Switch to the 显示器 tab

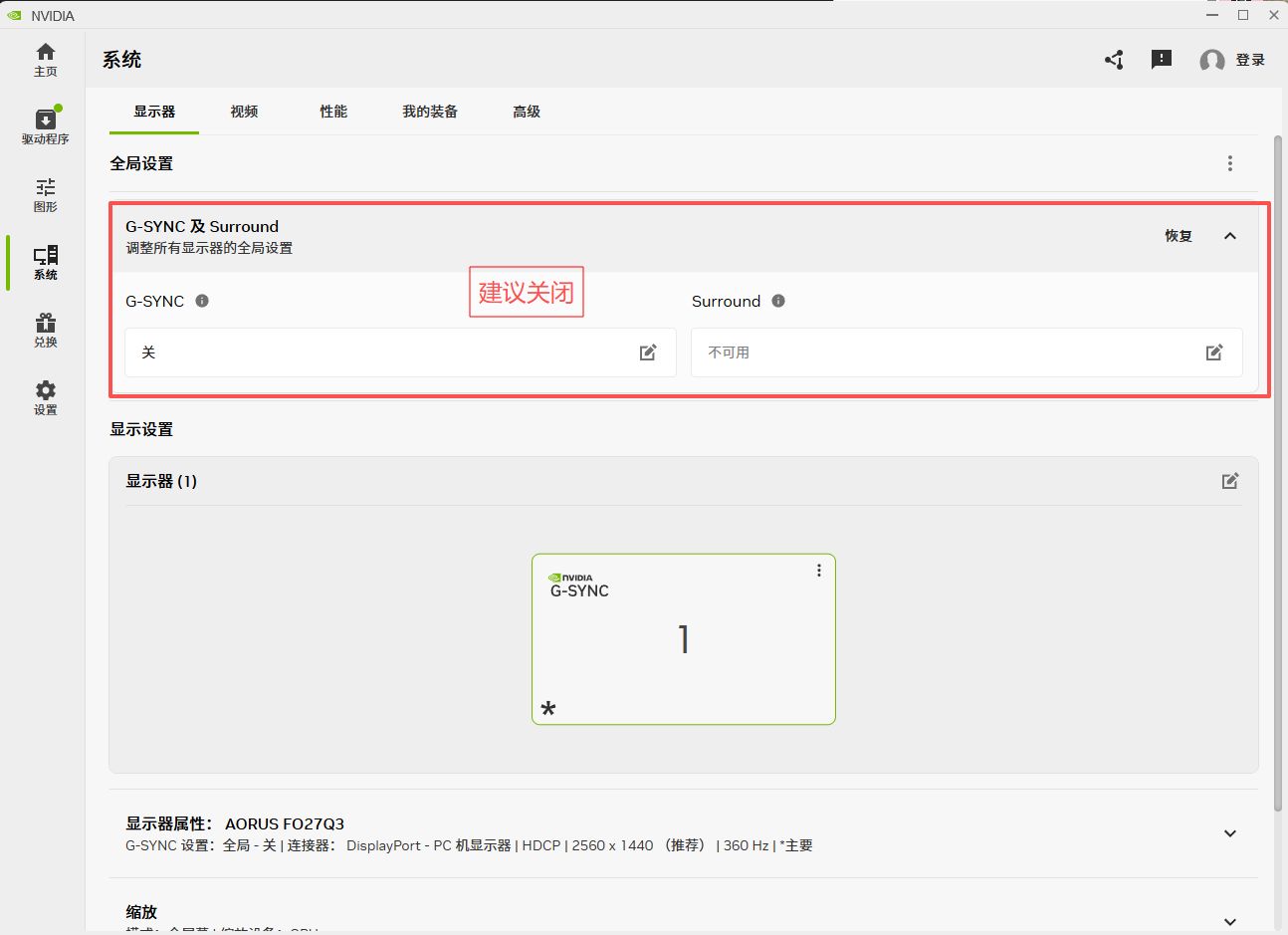154,112
